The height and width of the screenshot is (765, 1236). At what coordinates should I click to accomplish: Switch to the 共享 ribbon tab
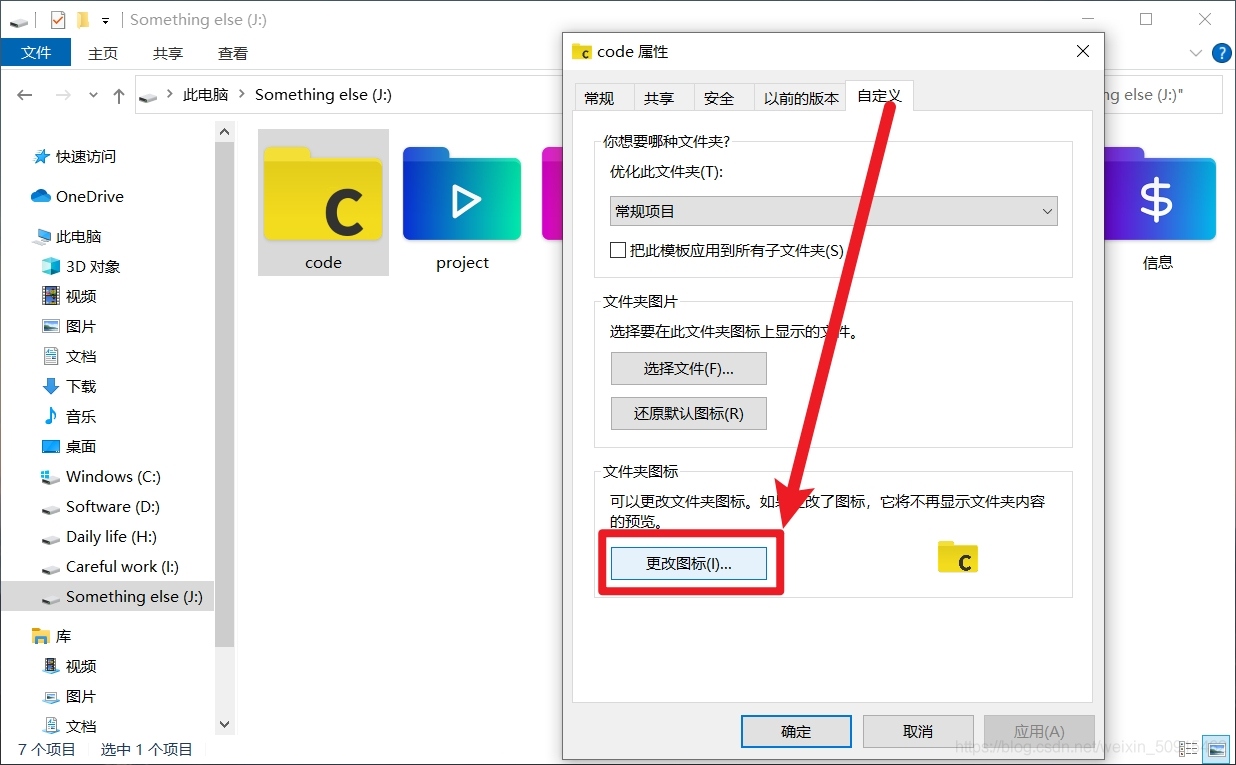(x=168, y=53)
